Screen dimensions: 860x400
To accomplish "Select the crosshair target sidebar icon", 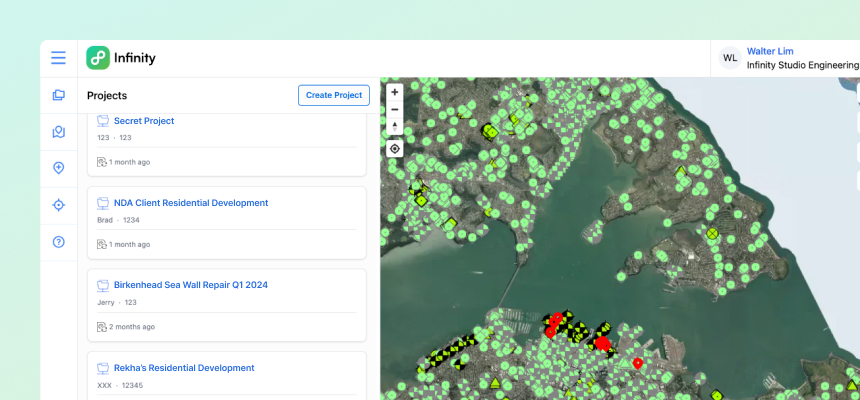I will tap(59, 205).
